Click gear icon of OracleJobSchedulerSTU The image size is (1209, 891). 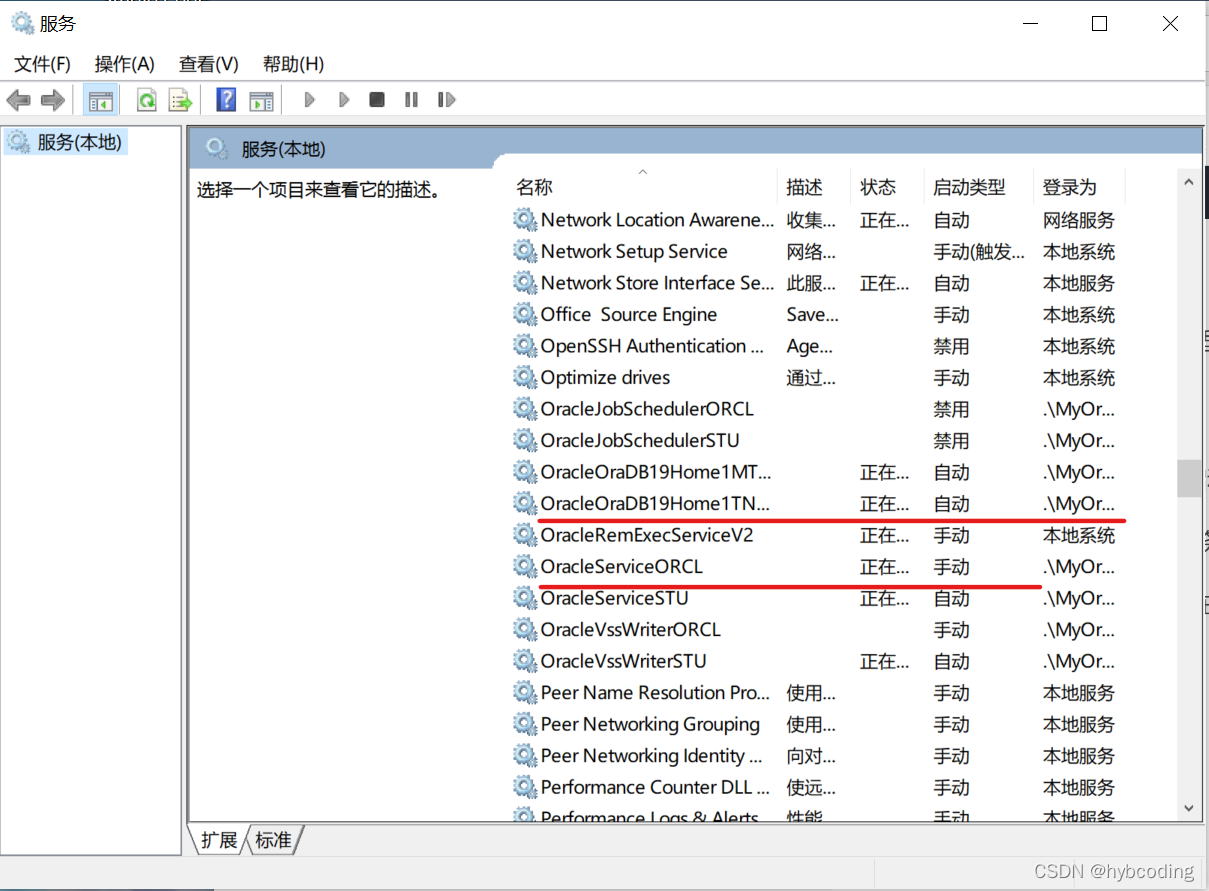[x=525, y=440]
